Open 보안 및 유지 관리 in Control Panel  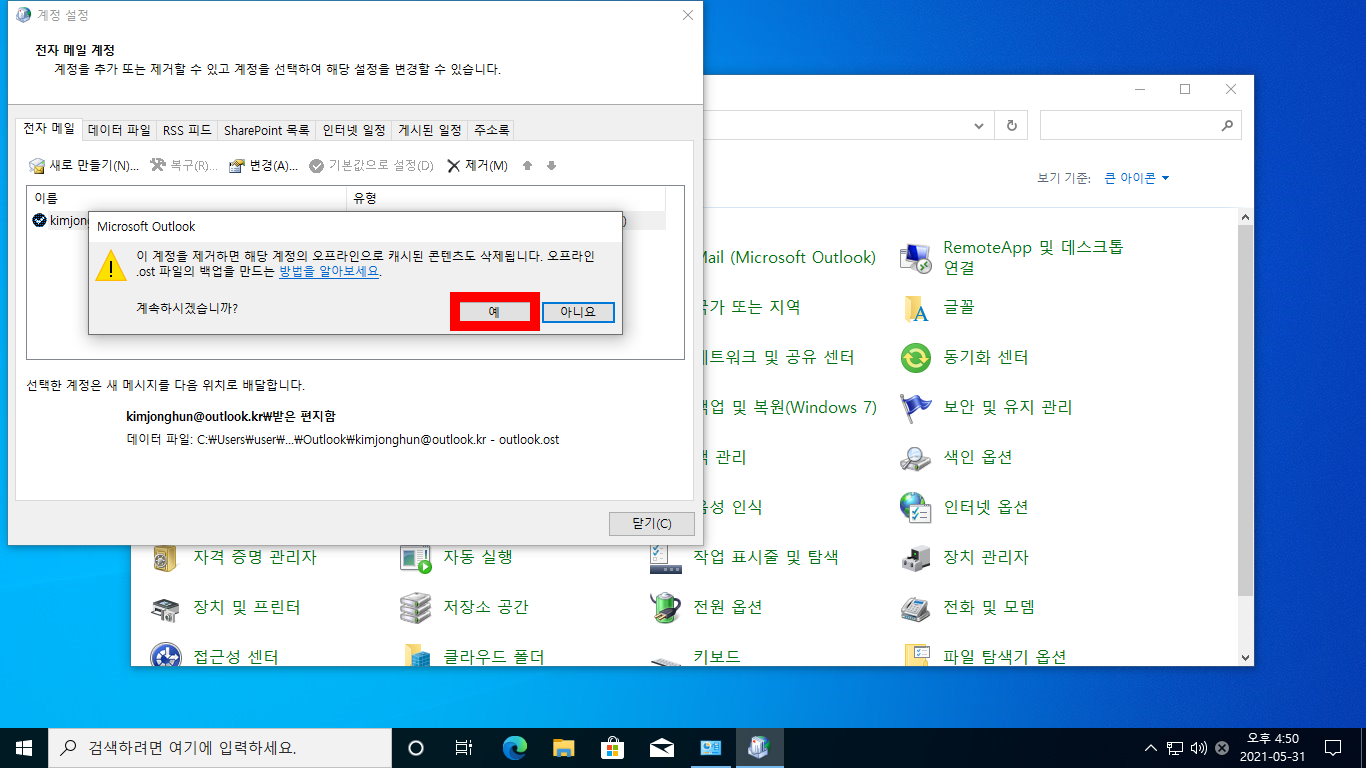tap(986, 407)
